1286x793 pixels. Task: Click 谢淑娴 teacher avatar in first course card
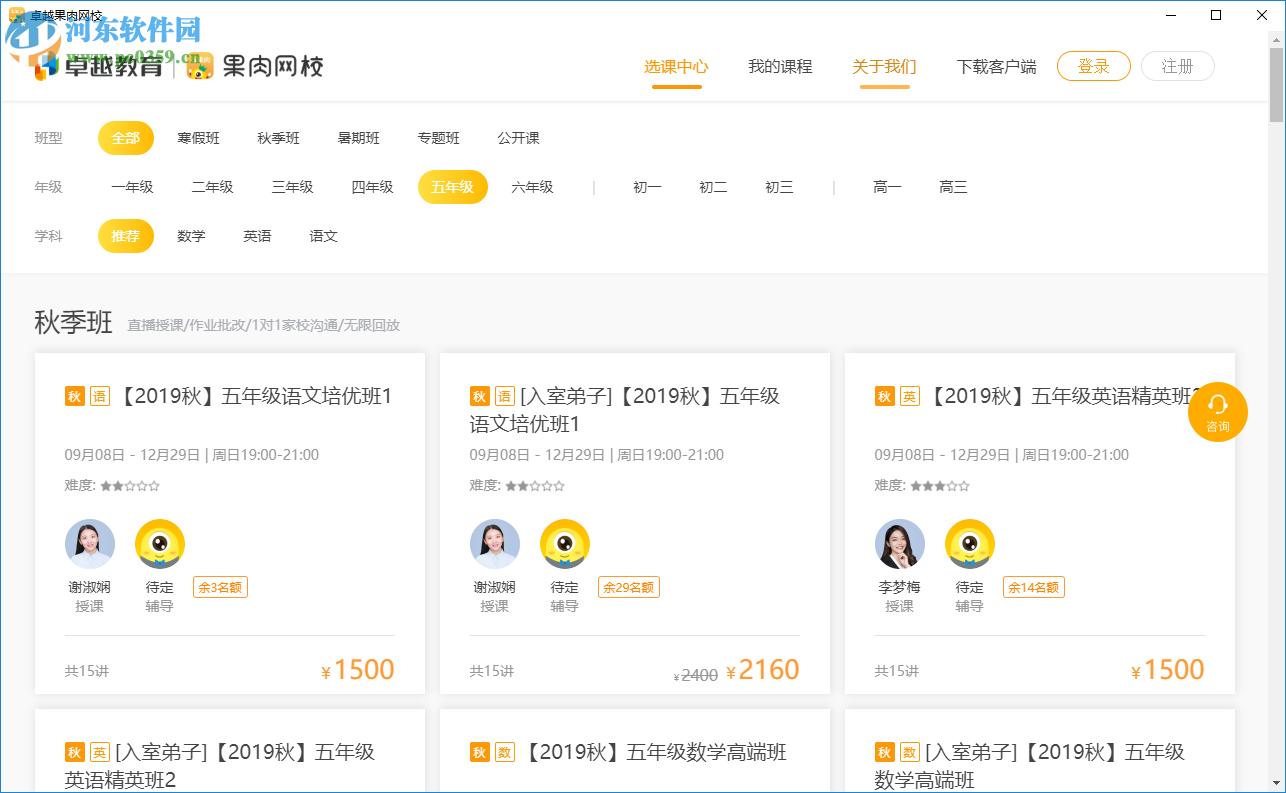tap(90, 544)
